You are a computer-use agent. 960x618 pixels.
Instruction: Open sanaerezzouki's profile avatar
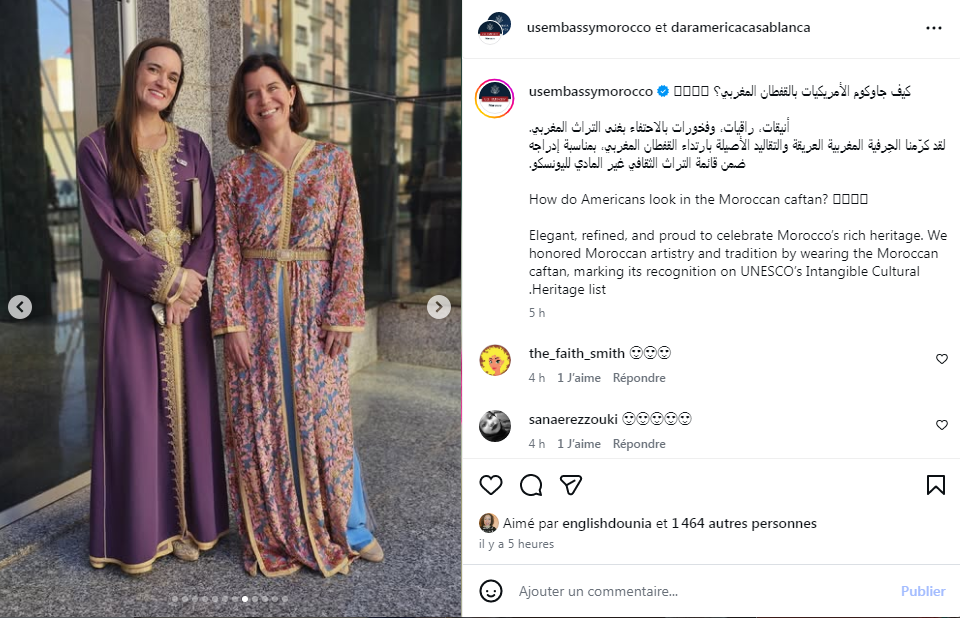pyautogui.click(x=495, y=426)
